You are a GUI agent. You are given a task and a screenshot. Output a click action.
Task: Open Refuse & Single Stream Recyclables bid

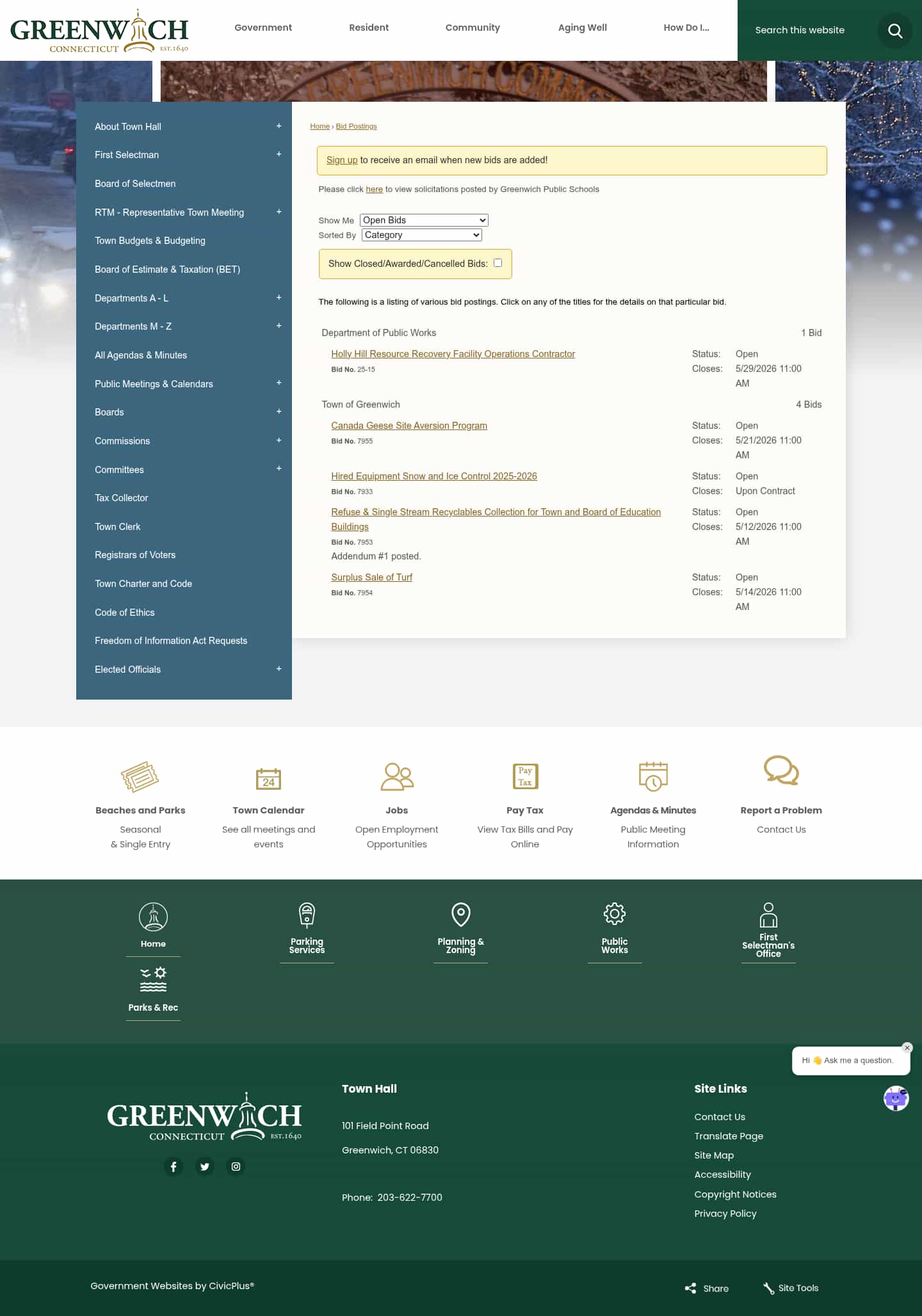[x=496, y=519]
